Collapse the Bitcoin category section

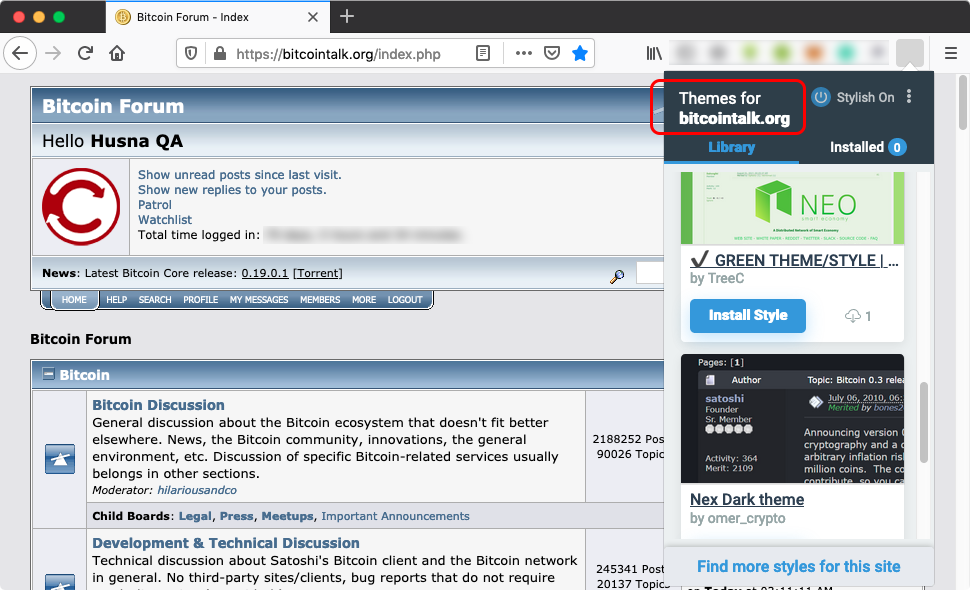pos(48,374)
